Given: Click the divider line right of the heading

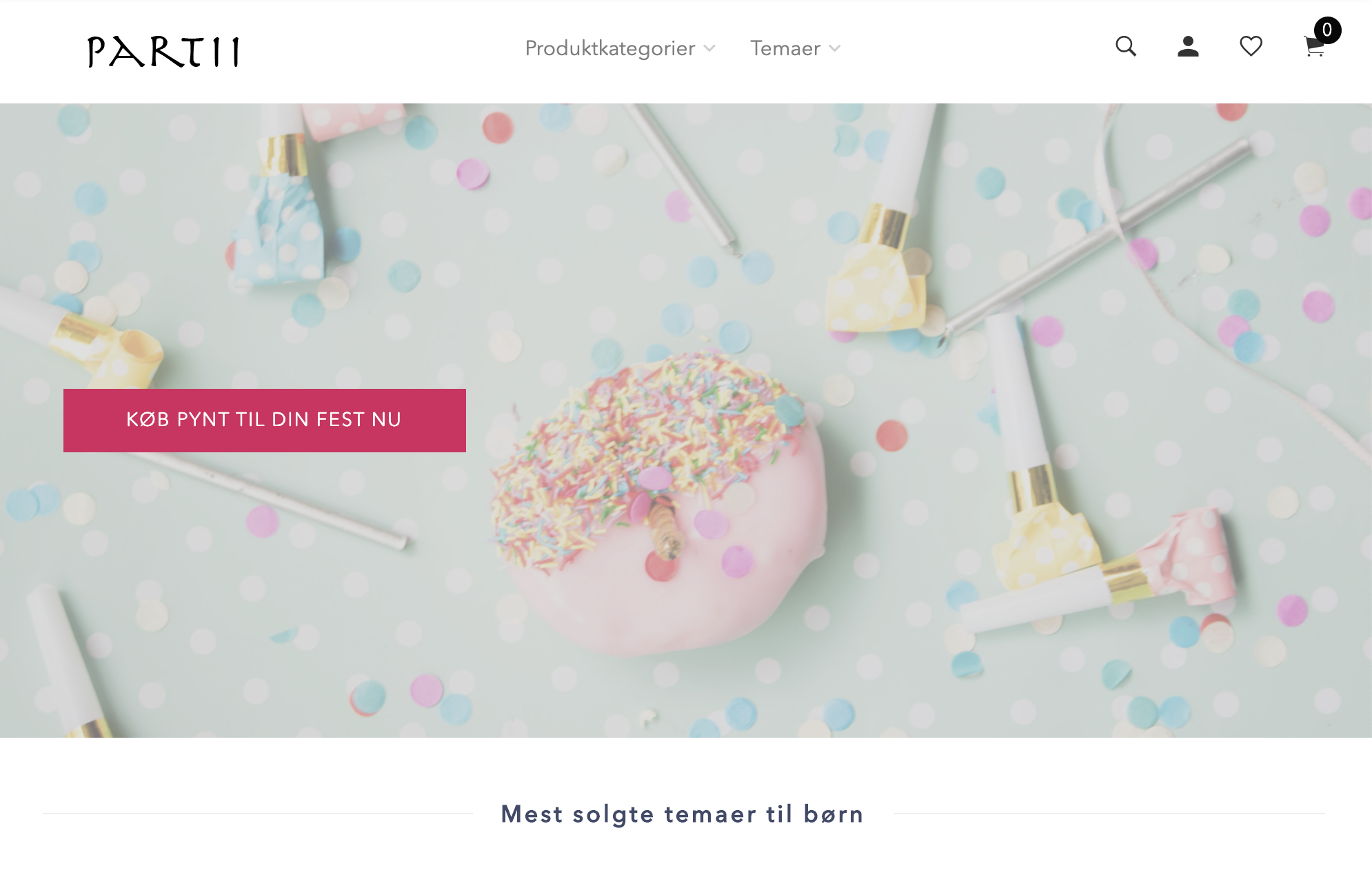Looking at the screenshot, I should pos(1109,814).
